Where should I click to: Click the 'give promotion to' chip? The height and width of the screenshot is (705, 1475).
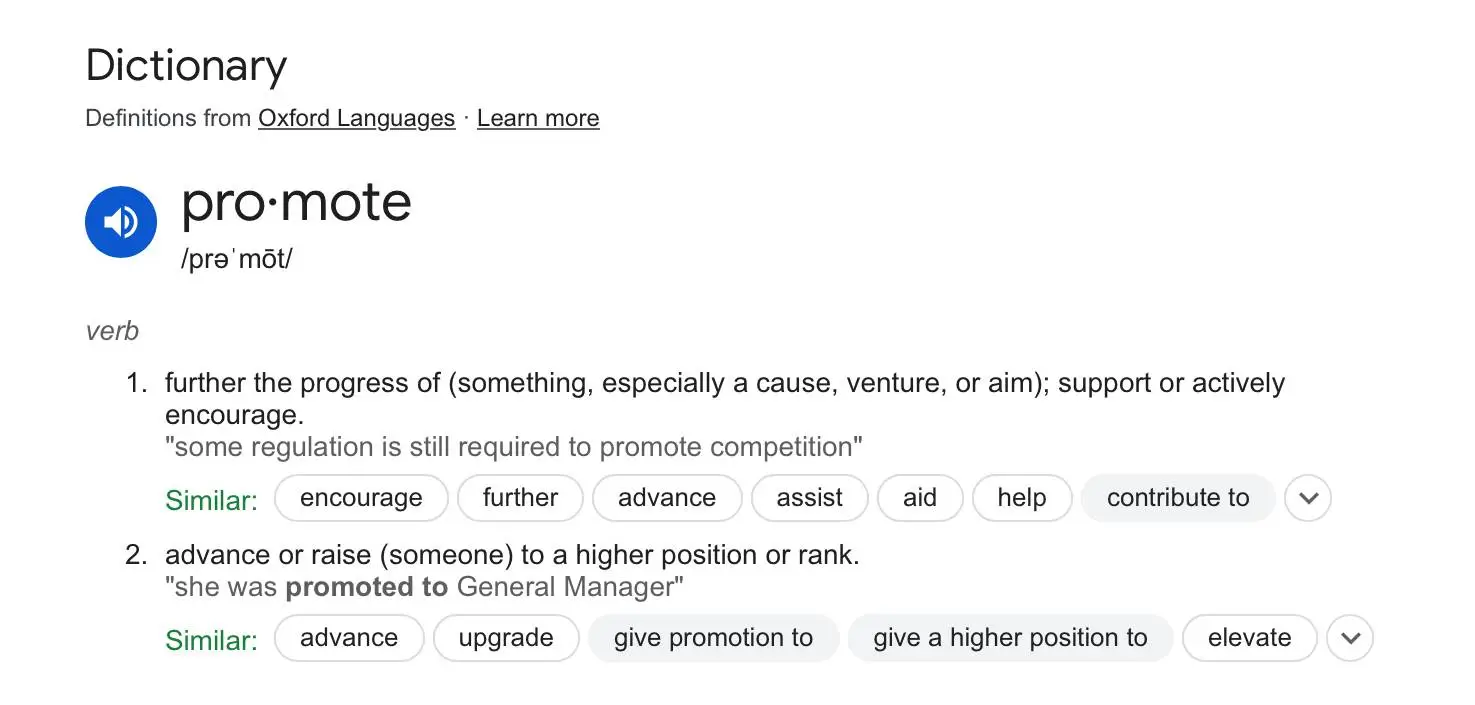coord(713,638)
